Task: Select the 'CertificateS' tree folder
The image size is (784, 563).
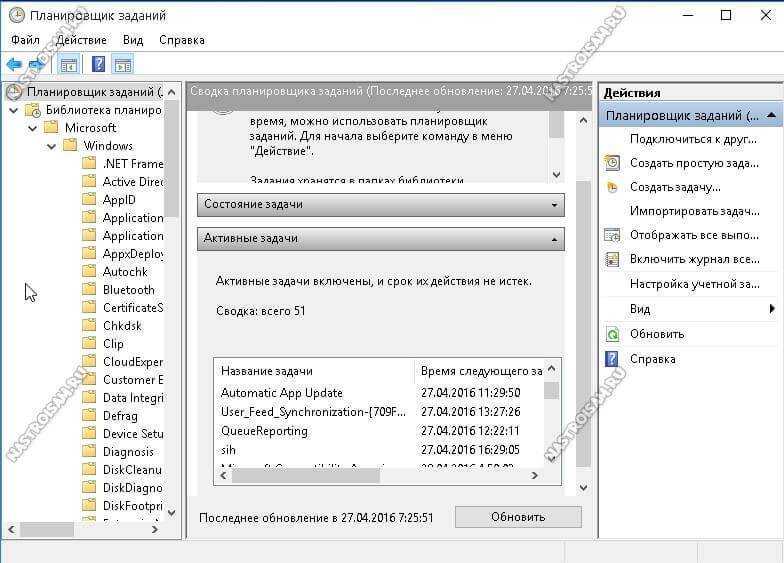Action: tap(132, 308)
